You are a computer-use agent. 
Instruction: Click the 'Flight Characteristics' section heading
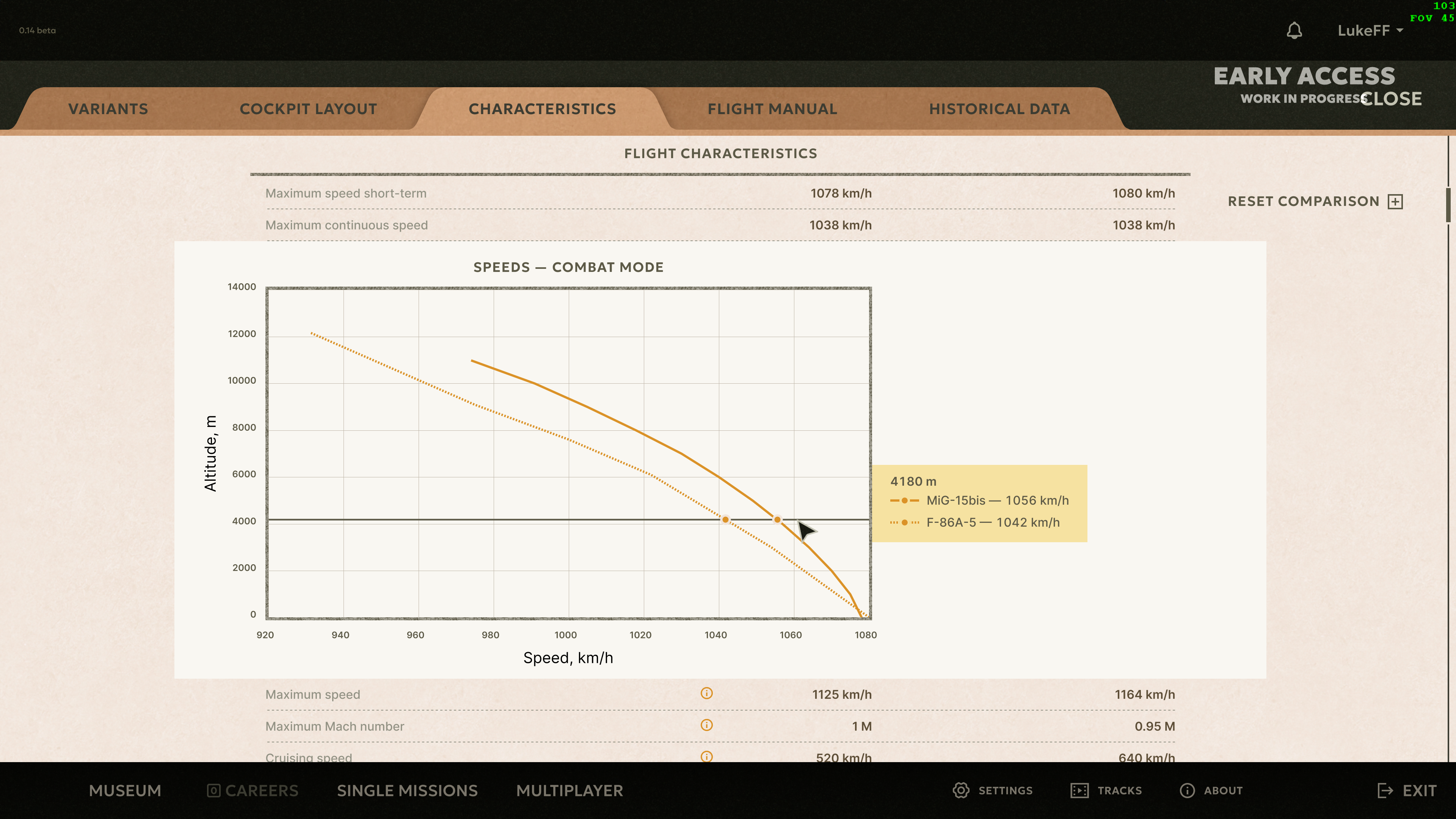pyautogui.click(x=721, y=154)
